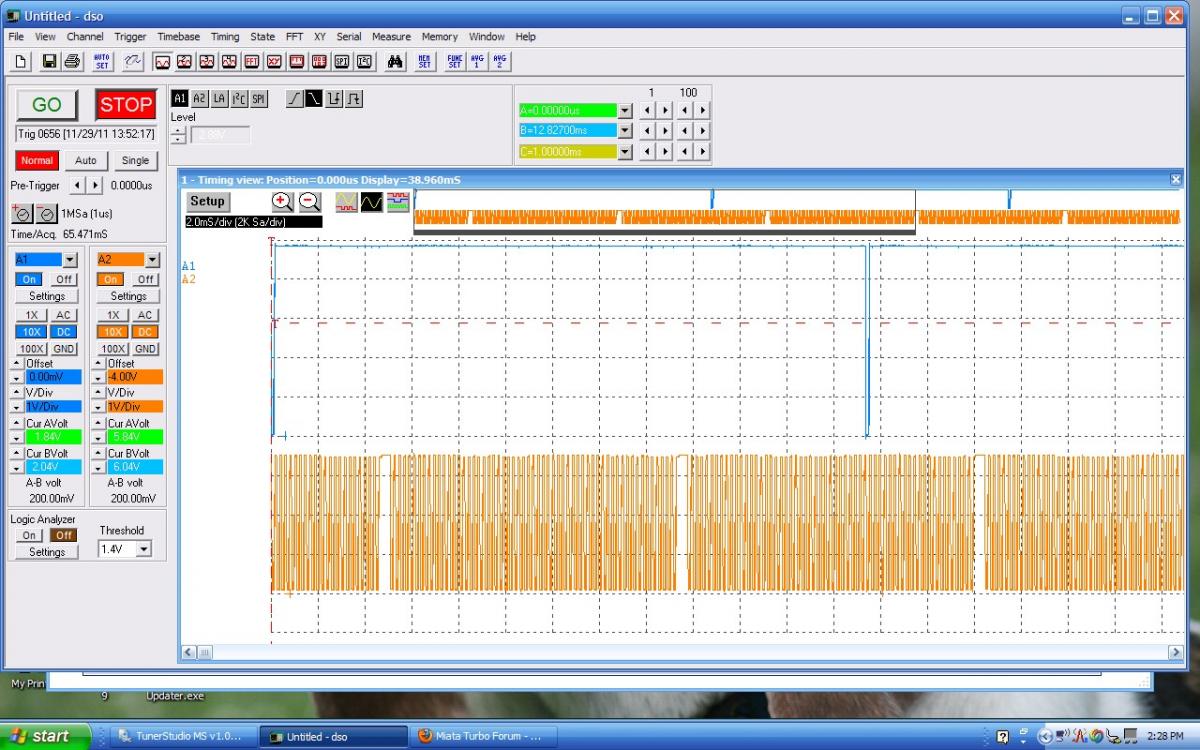This screenshot has width=1200, height=750.
Task: Click the binoculars search icon
Action: pos(395,61)
